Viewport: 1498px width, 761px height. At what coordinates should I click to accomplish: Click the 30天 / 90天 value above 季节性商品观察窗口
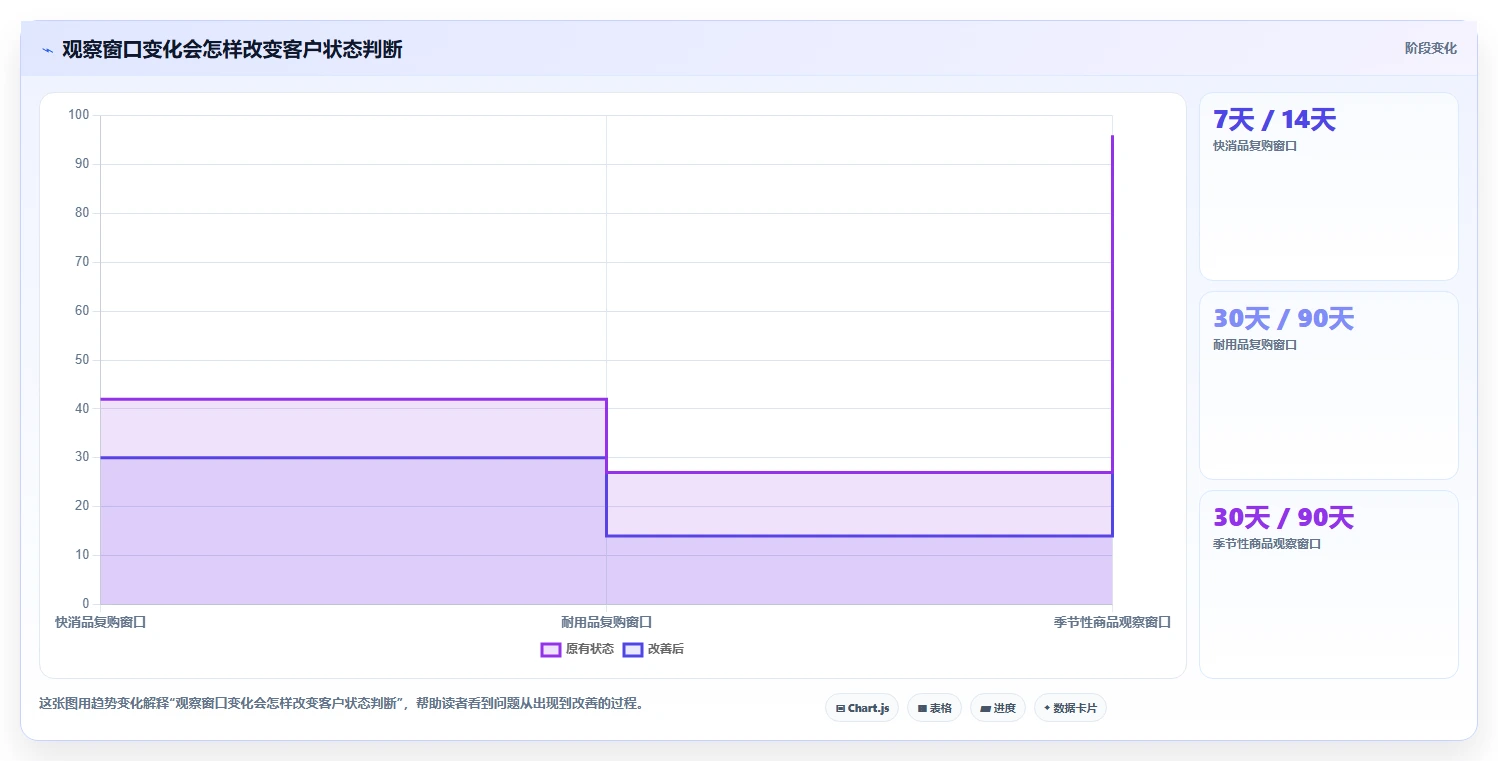click(1283, 518)
